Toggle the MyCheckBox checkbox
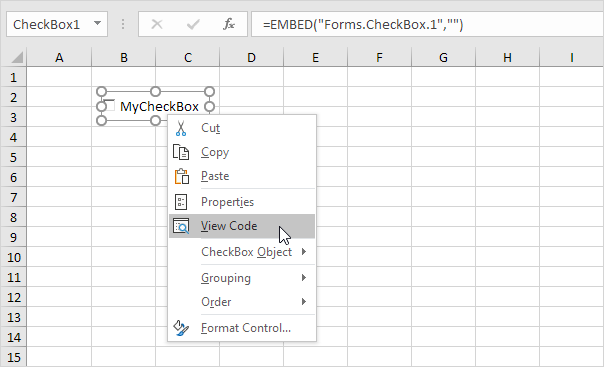 pyautogui.click(x=110, y=106)
